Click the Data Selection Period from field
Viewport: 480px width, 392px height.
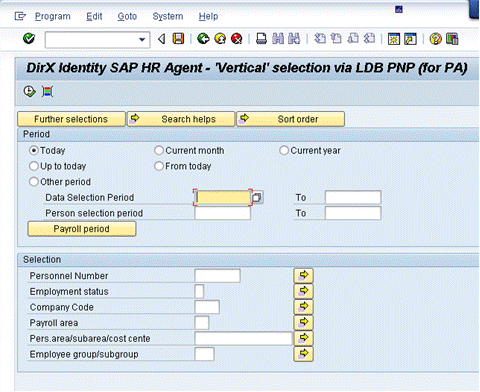(x=223, y=198)
